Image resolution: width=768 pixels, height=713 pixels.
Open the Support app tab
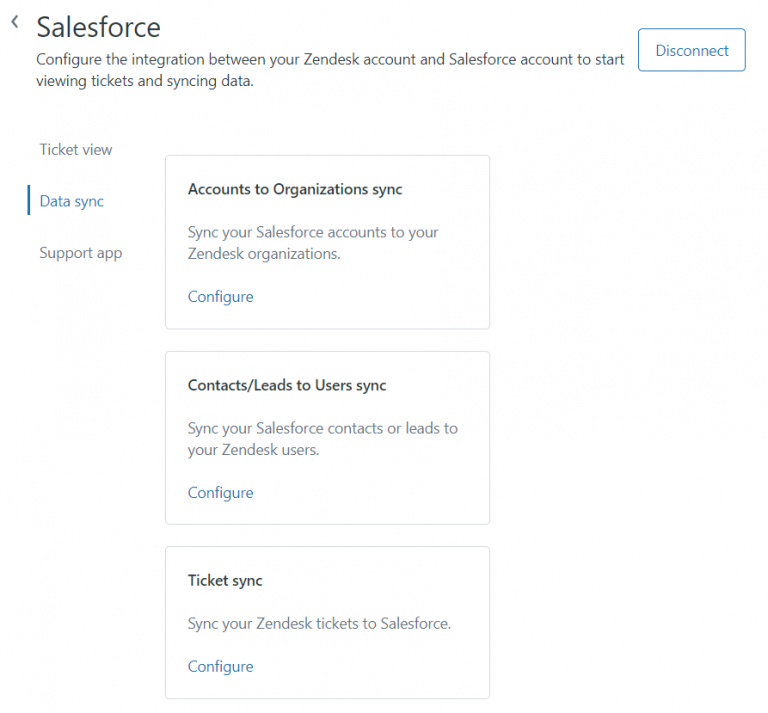pos(81,253)
